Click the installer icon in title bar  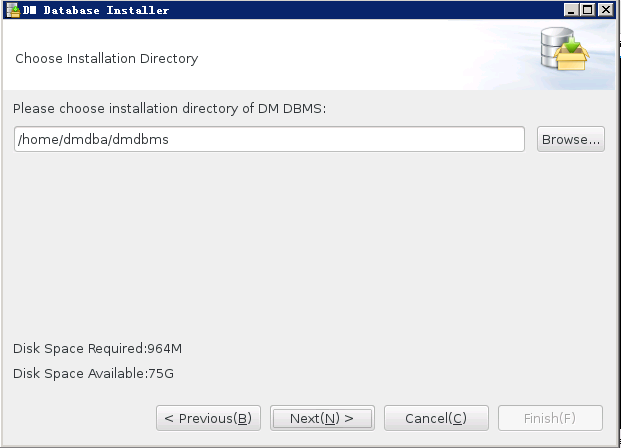pyautogui.click(x=13, y=10)
